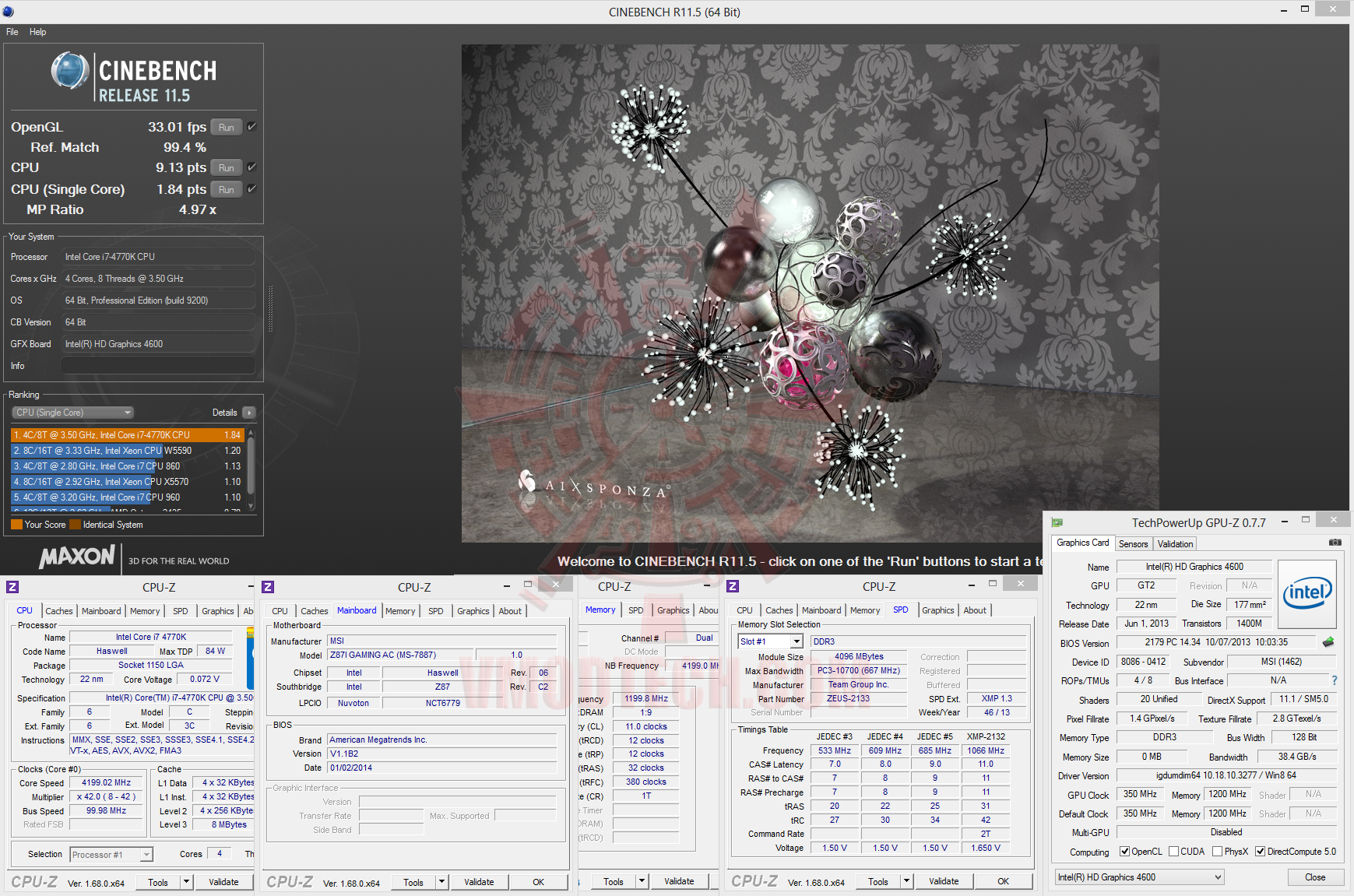Expand the Slot #1 memory slot dropdown
Image resolution: width=1354 pixels, height=896 pixels.
point(797,641)
